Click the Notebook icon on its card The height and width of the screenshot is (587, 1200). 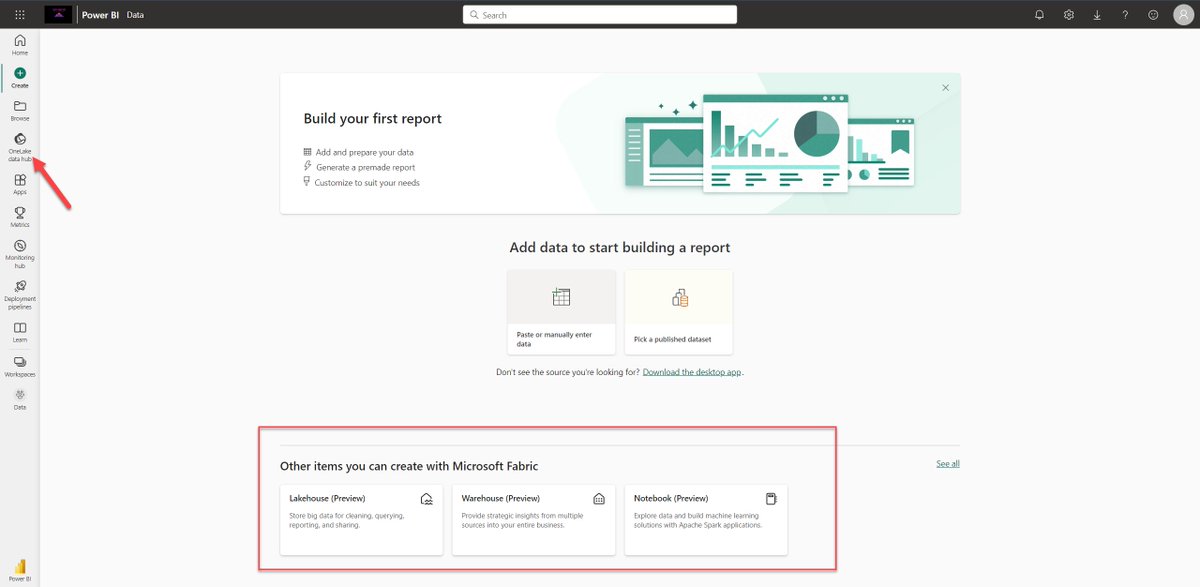(771, 498)
